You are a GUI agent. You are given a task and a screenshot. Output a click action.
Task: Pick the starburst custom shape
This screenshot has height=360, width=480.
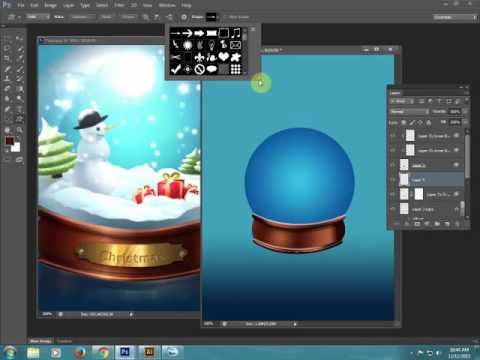pos(188,45)
